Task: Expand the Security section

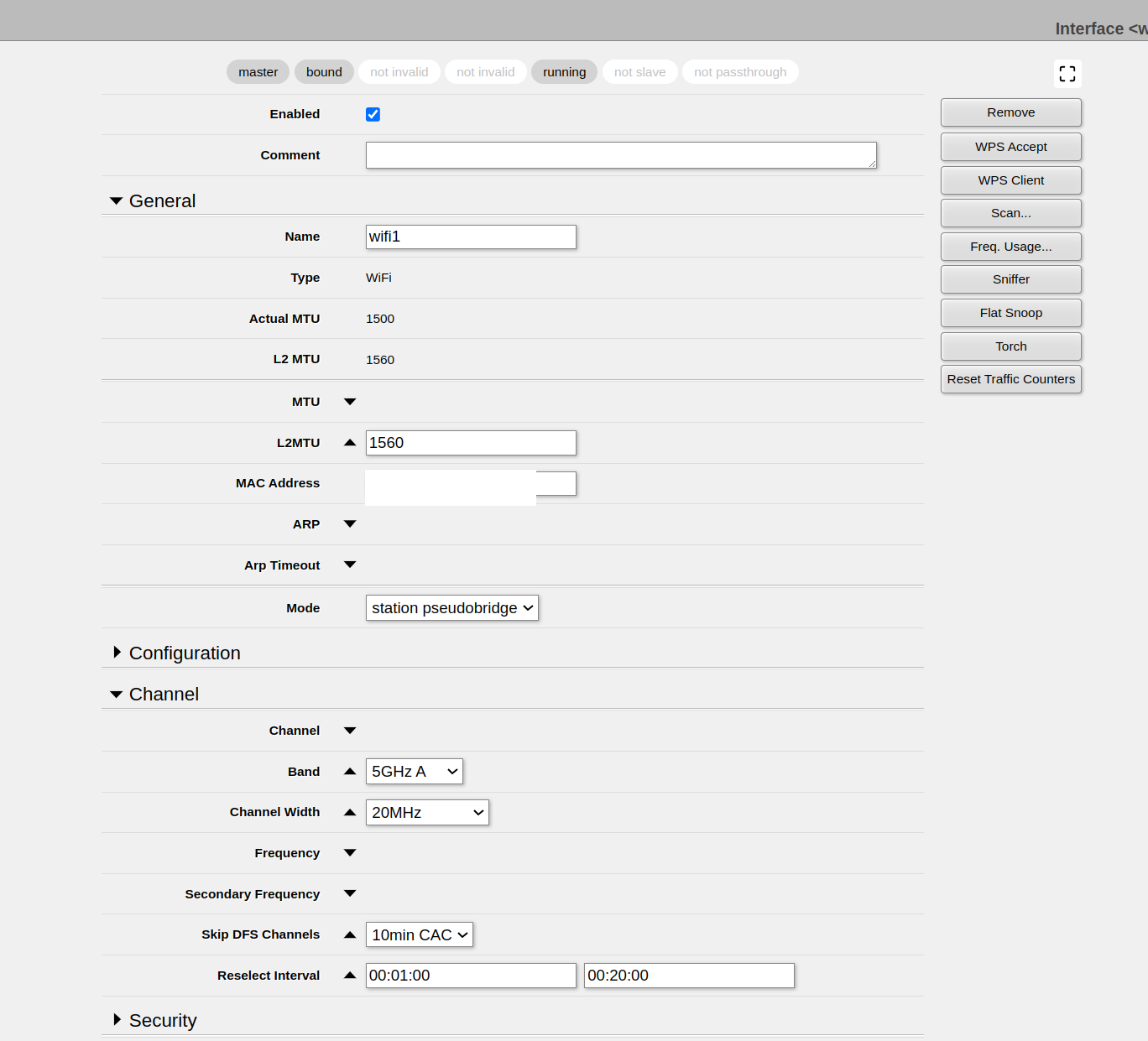Action: 117,1020
